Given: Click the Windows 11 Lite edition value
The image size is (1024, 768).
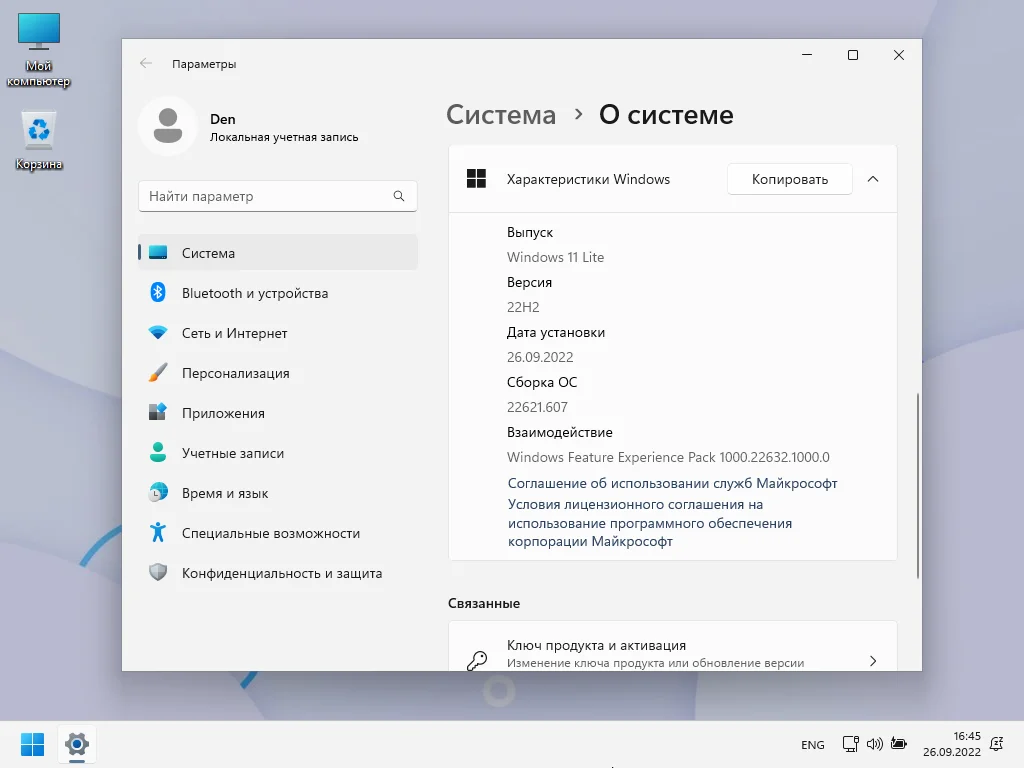Looking at the screenshot, I should point(555,257).
